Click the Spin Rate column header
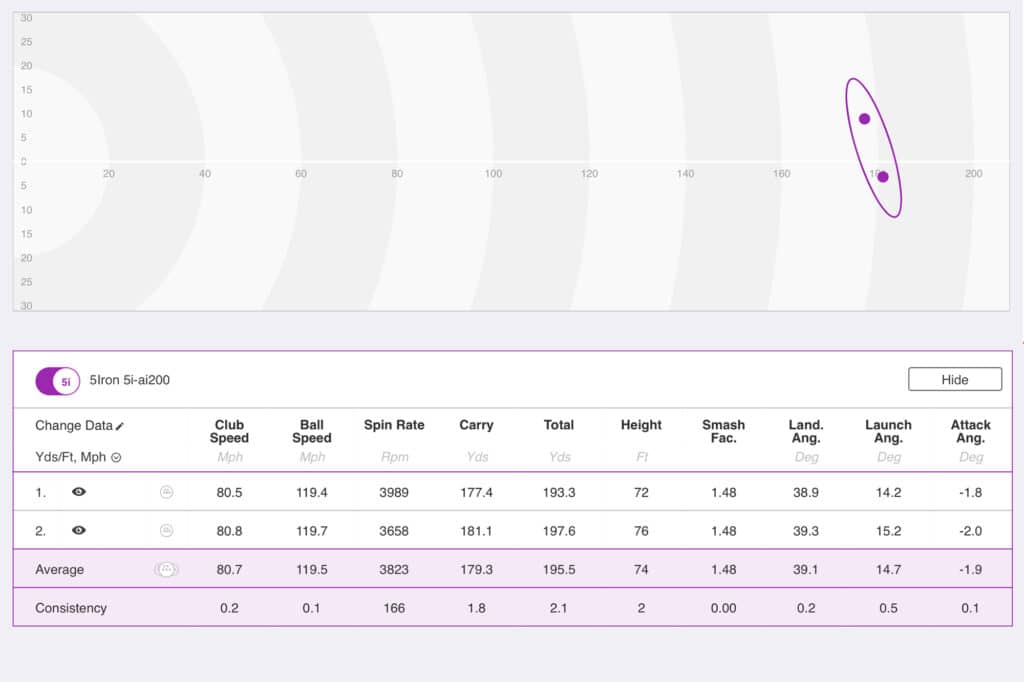Screen dimensions: 1024x682 point(394,425)
